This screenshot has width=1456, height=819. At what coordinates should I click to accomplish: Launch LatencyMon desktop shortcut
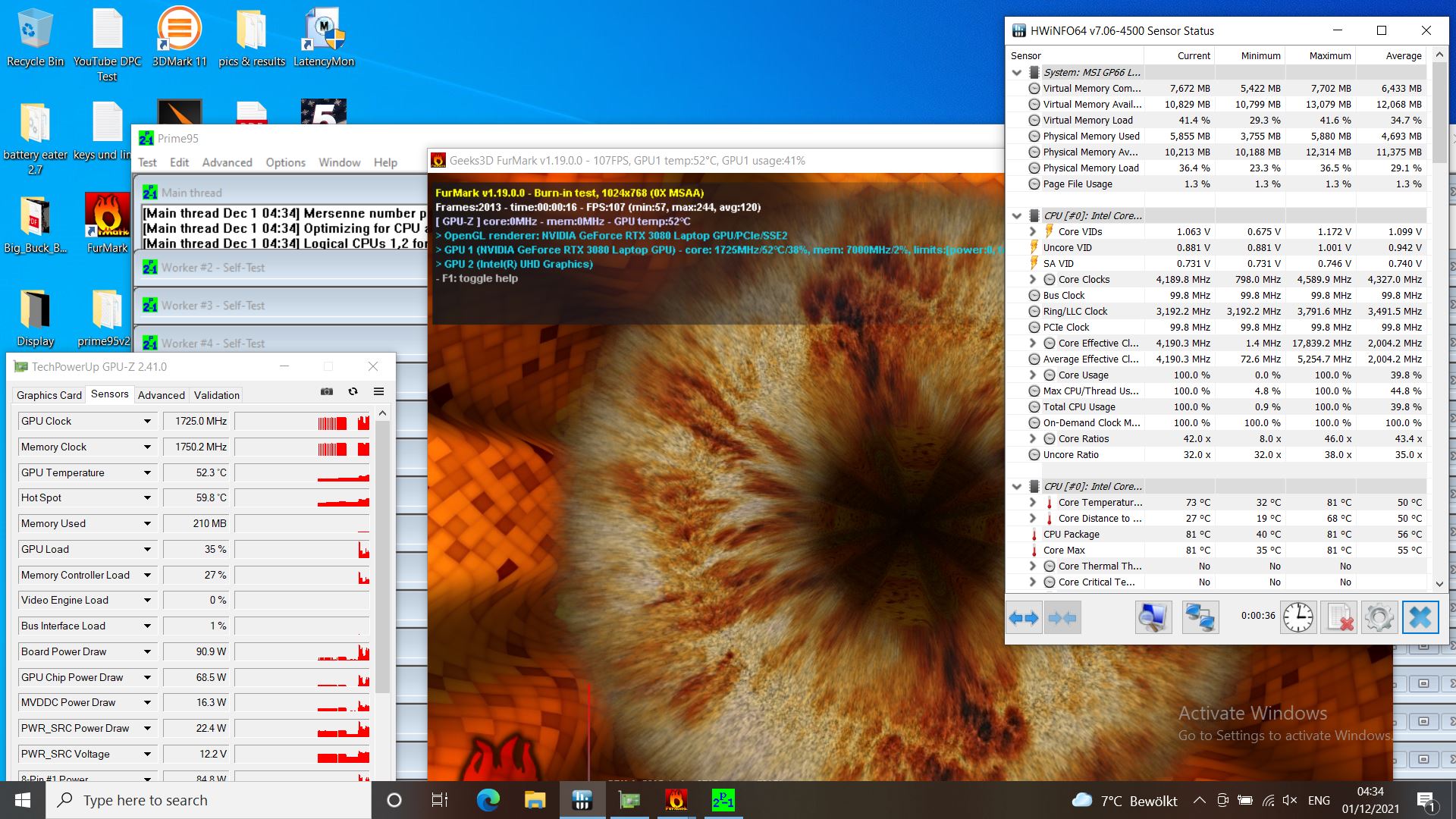click(324, 38)
